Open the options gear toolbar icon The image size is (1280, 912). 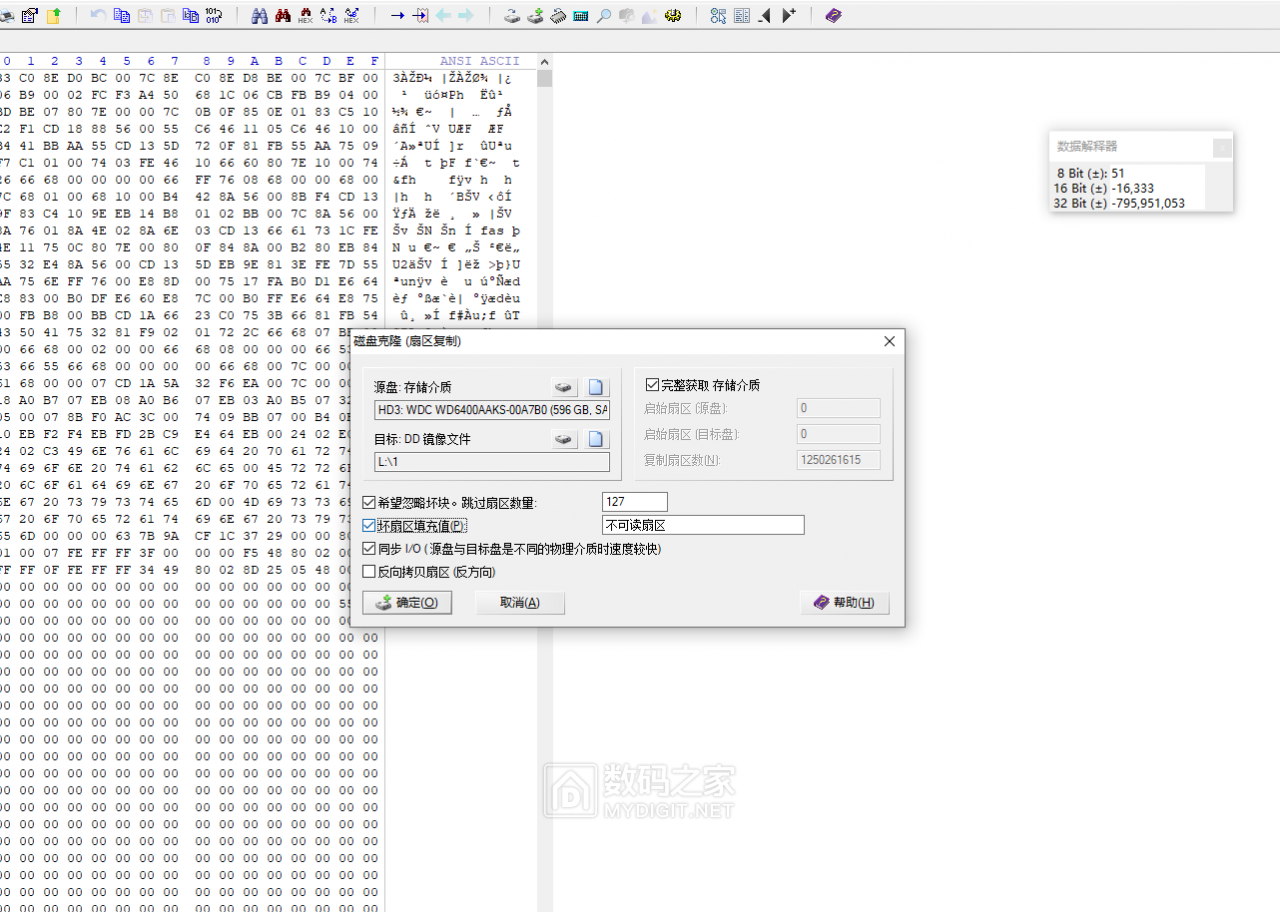[x=673, y=15]
